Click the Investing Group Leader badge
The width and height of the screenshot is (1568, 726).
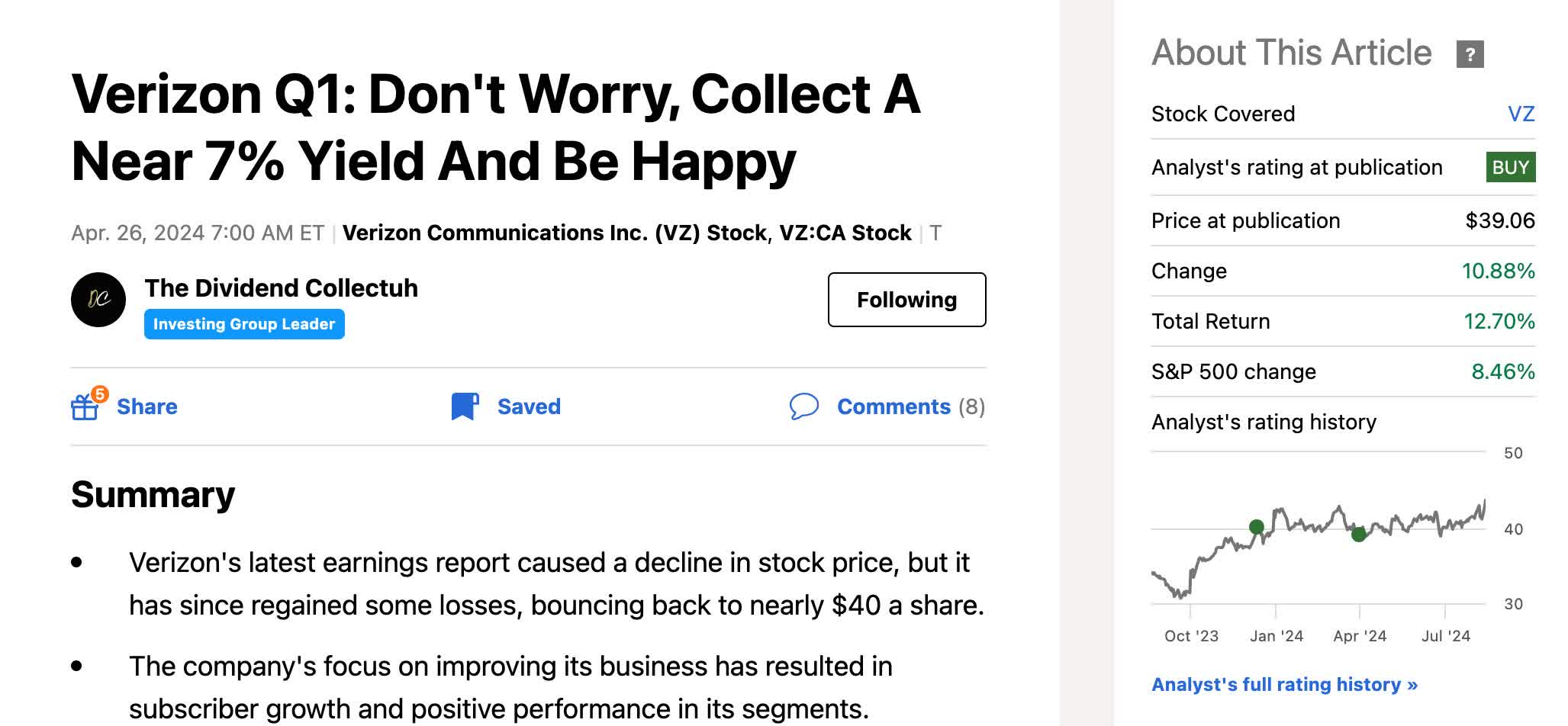244,324
